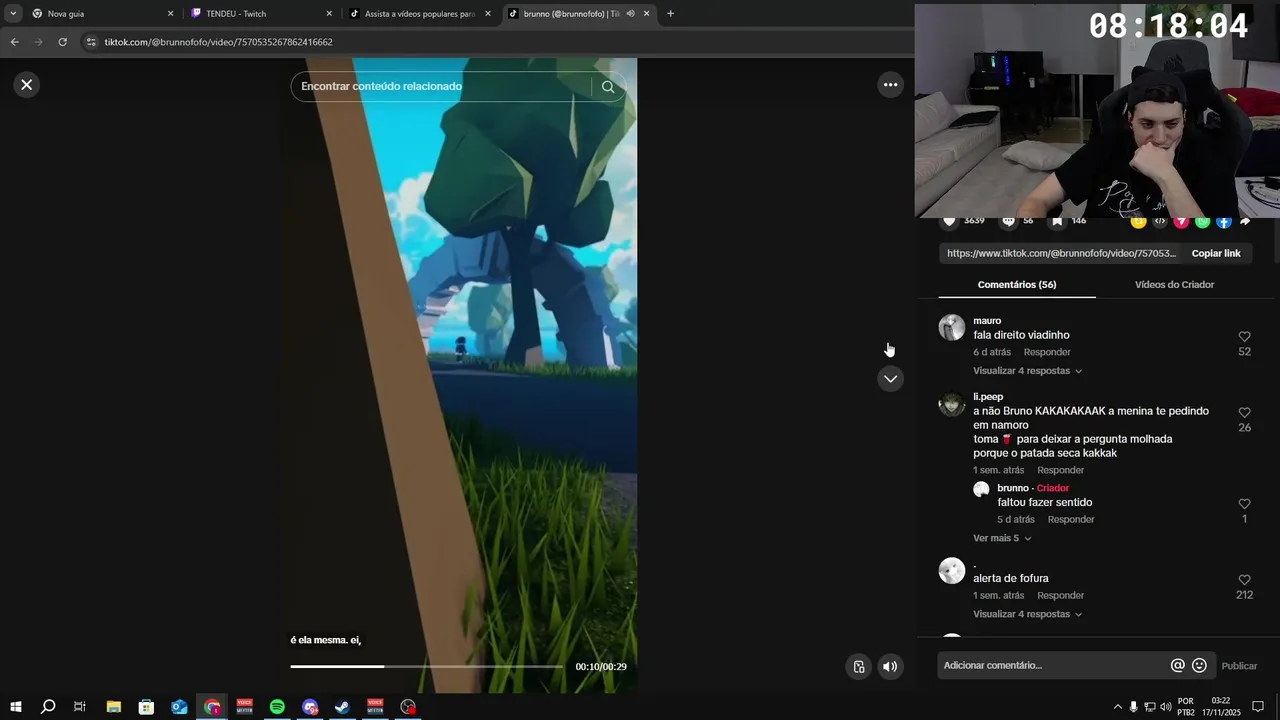The width and height of the screenshot is (1280, 720).
Task: Like brunno's reply with heart
Action: coord(1244,504)
